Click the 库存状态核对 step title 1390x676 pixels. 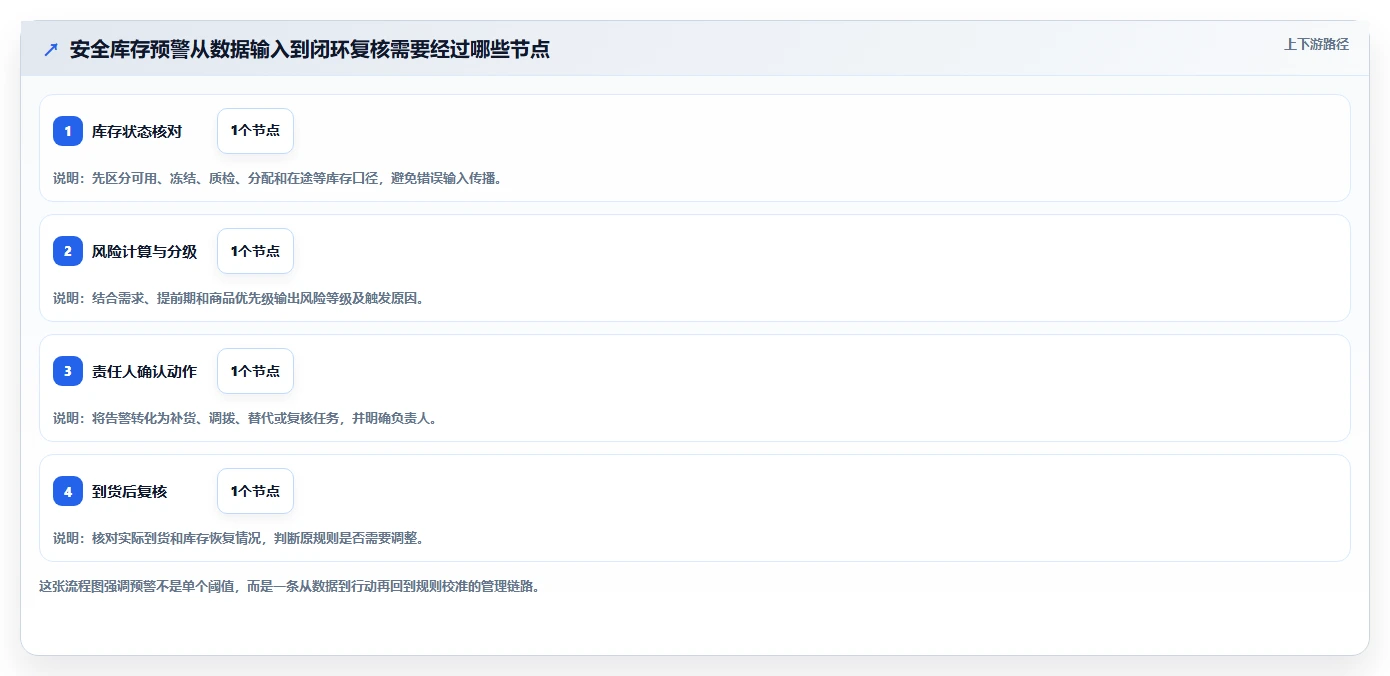point(137,131)
